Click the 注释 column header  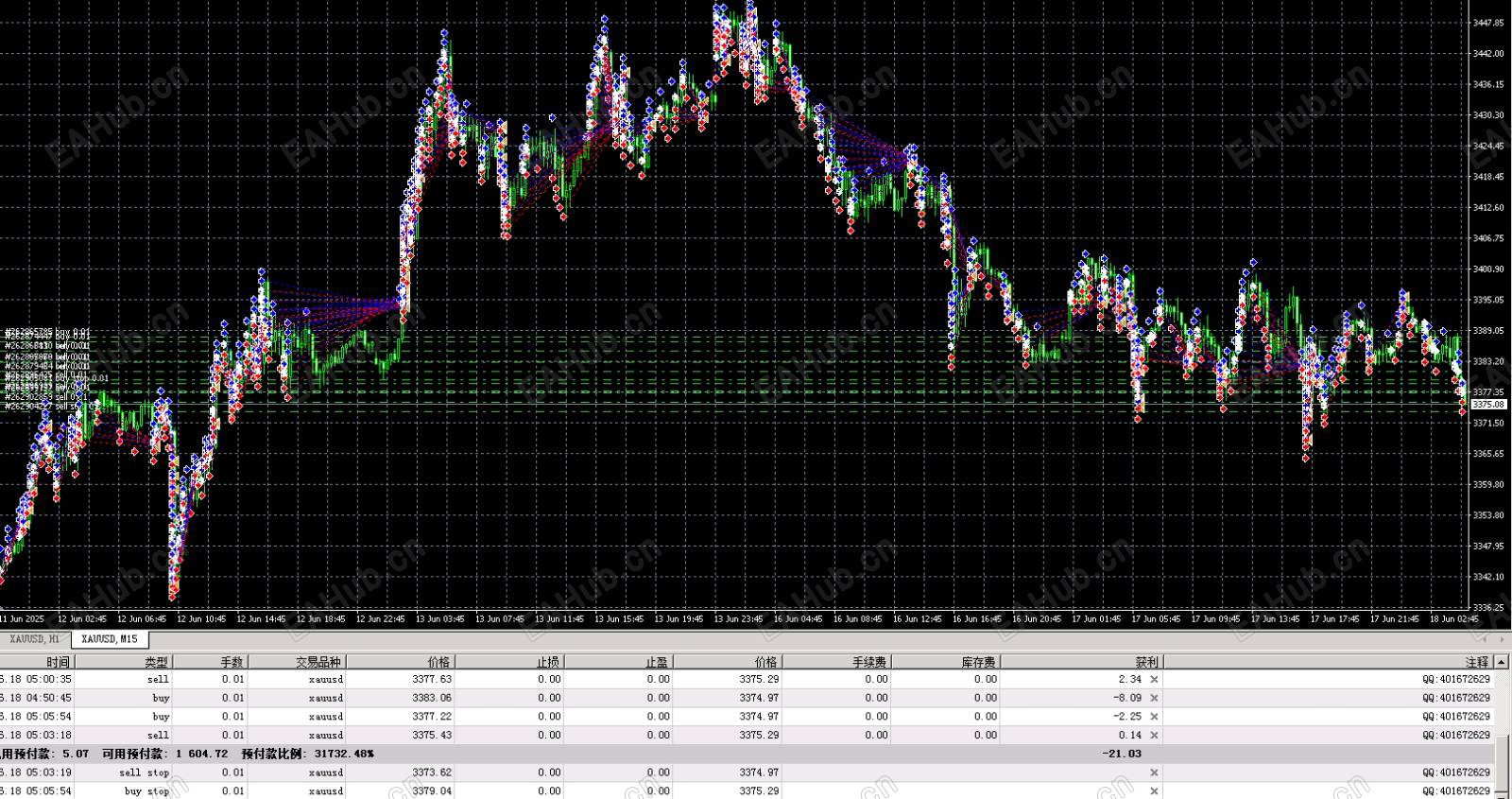tap(1329, 662)
